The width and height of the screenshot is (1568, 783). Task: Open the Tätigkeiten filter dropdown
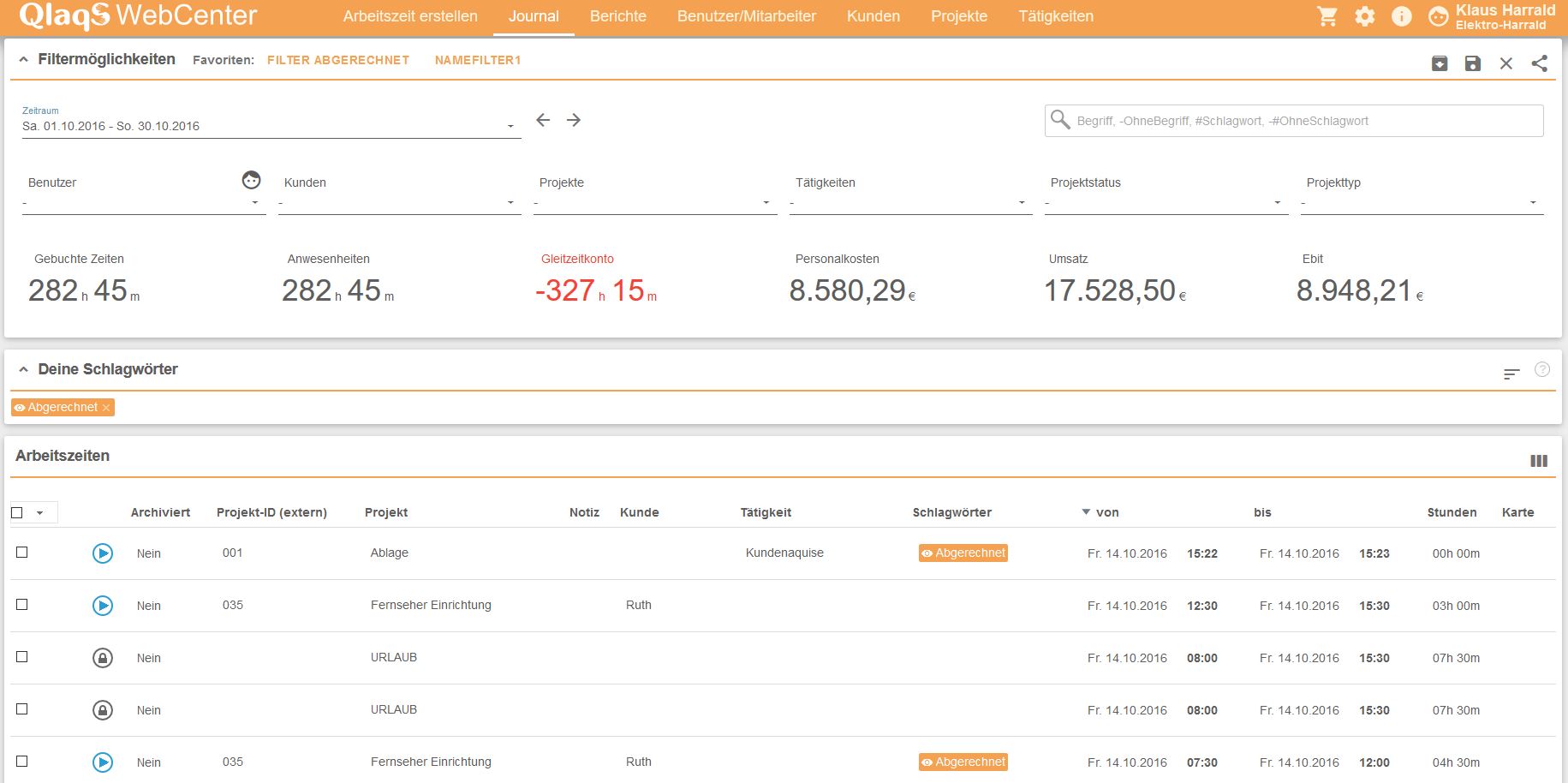click(x=911, y=203)
